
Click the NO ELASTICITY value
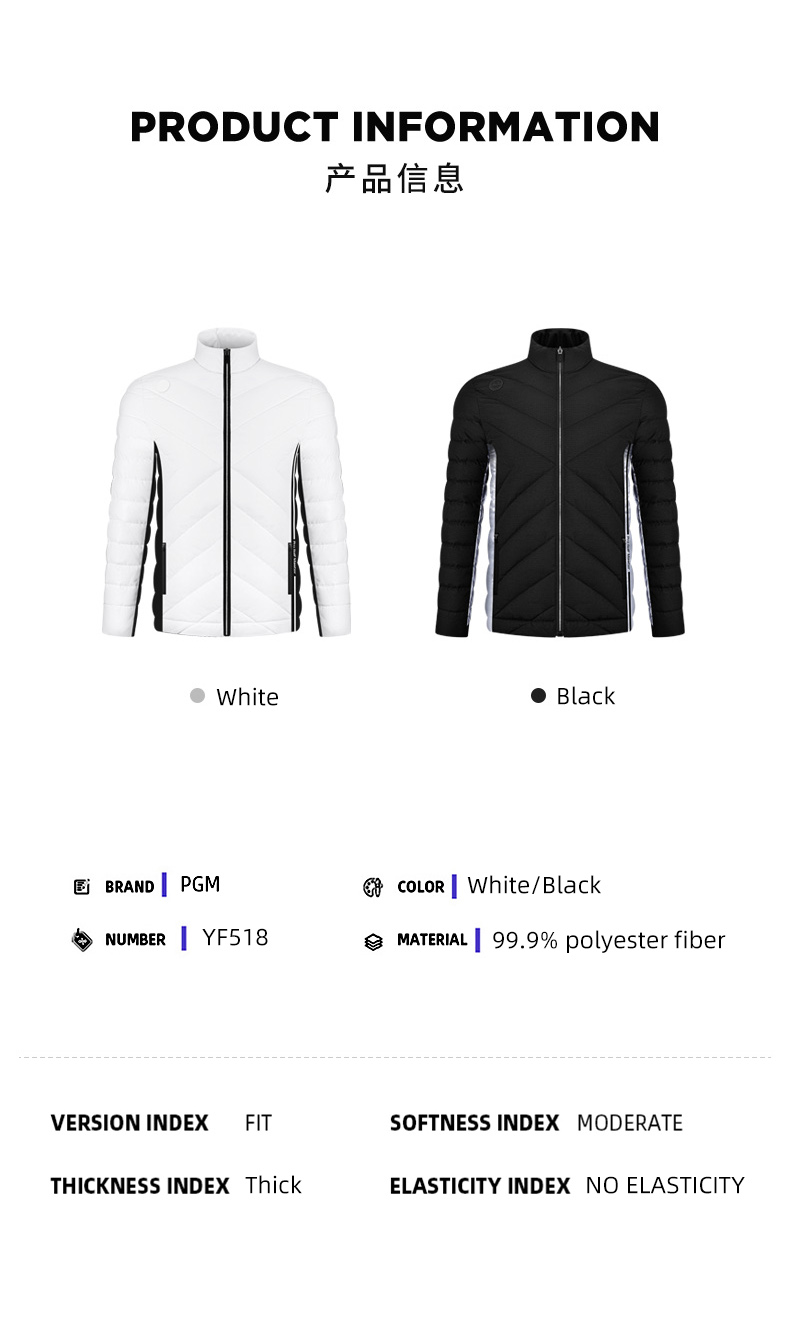665,1186
